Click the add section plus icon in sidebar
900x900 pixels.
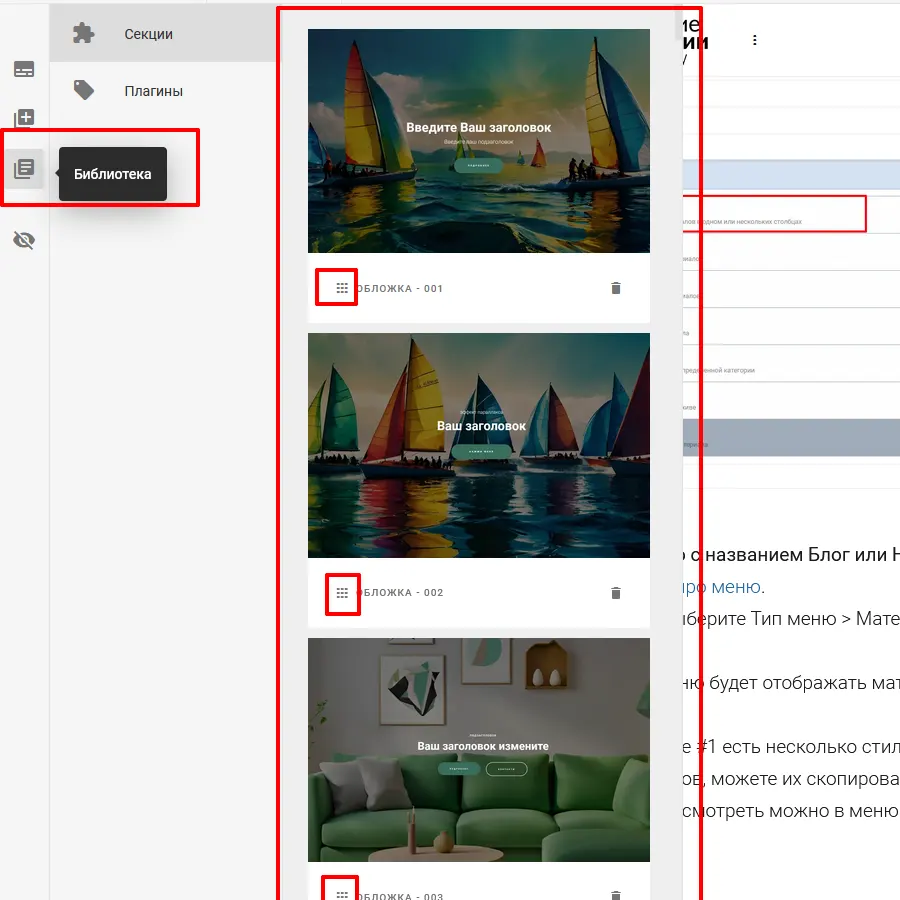pos(25,119)
